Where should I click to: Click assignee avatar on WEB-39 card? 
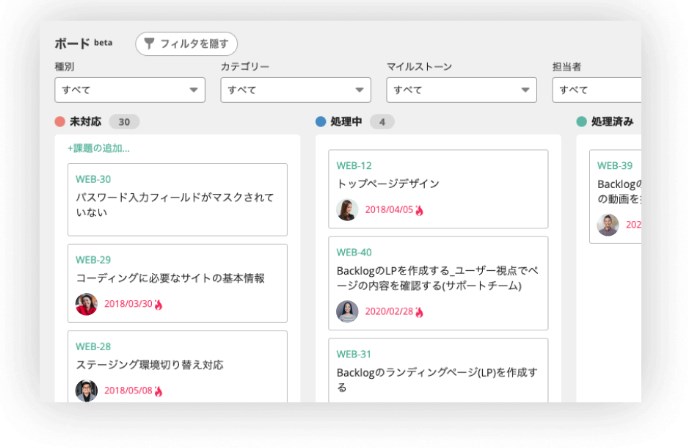pyautogui.click(x=608, y=225)
